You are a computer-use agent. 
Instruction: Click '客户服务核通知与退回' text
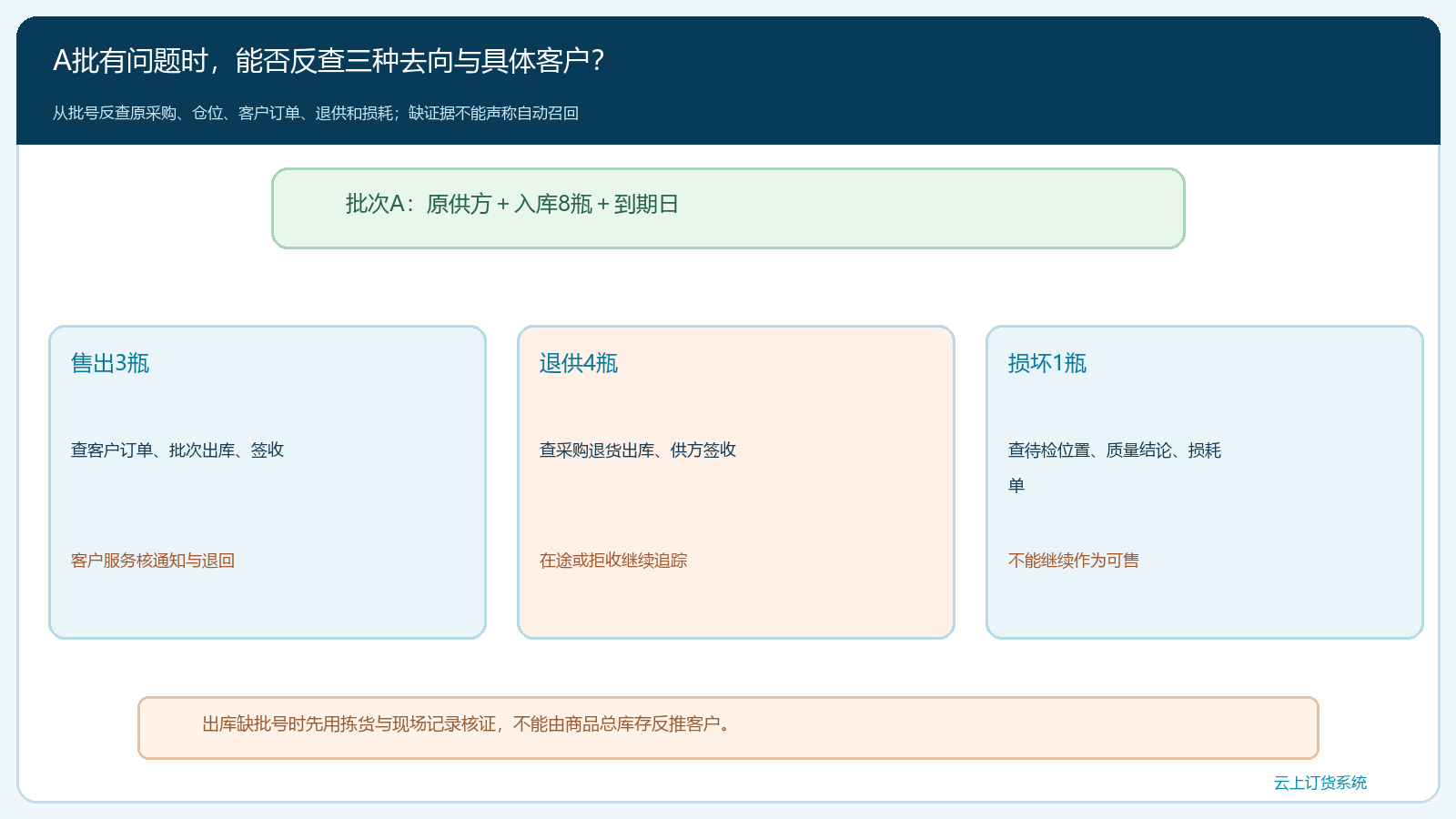coord(153,561)
